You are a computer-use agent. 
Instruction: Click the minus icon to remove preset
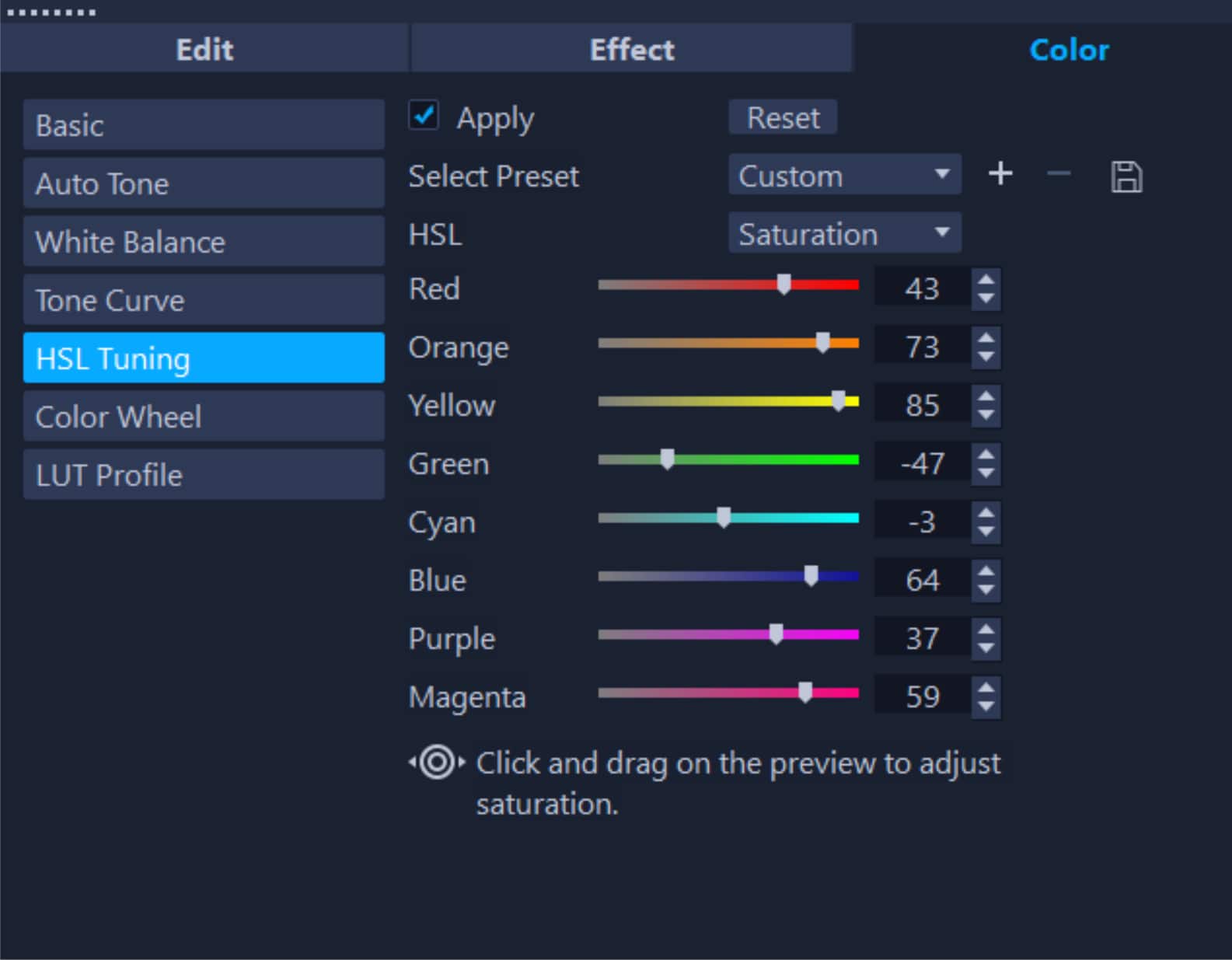(x=1059, y=174)
